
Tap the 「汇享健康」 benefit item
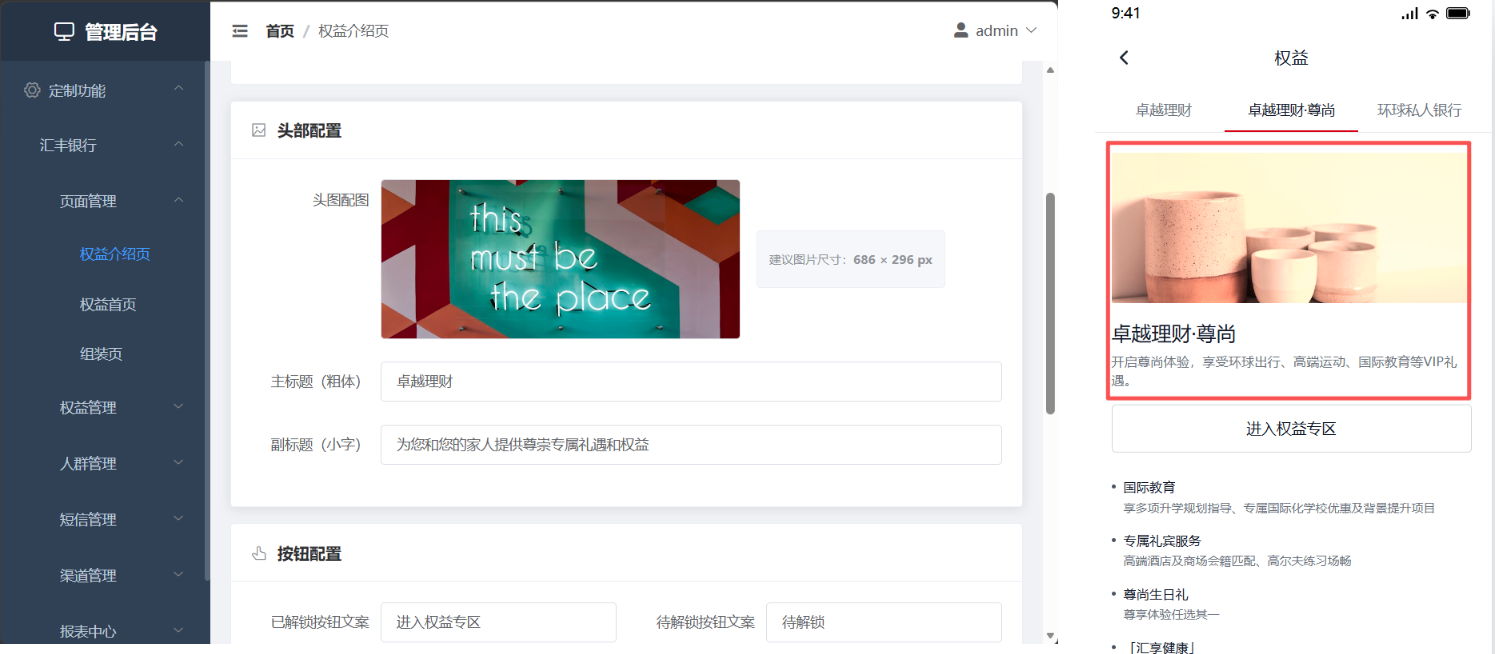(1159, 647)
